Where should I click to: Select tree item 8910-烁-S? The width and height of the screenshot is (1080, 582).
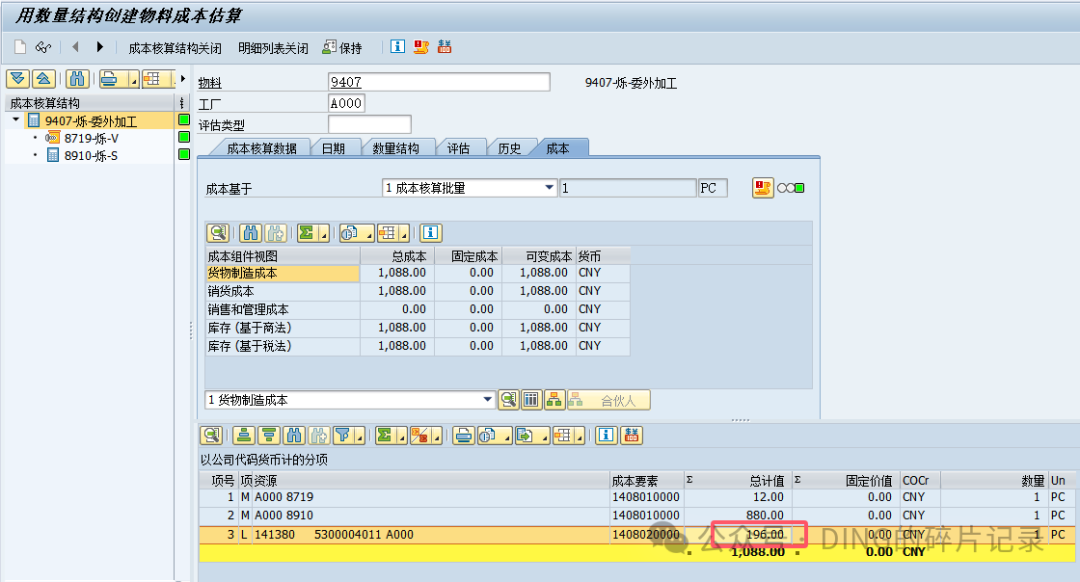click(91, 156)
